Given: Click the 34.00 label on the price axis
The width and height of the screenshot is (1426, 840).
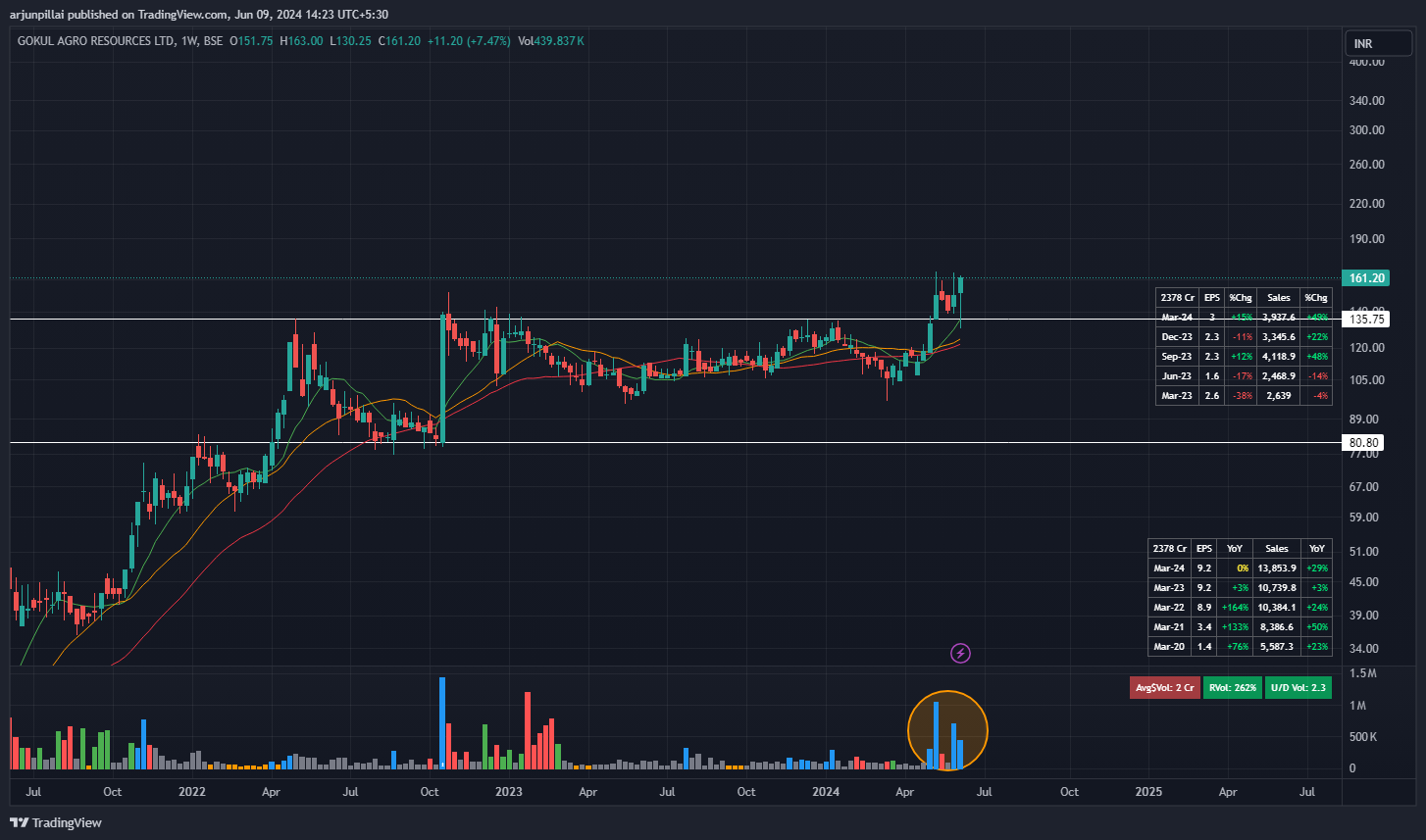Looking at the screenshot, I should click(1363, 648).
